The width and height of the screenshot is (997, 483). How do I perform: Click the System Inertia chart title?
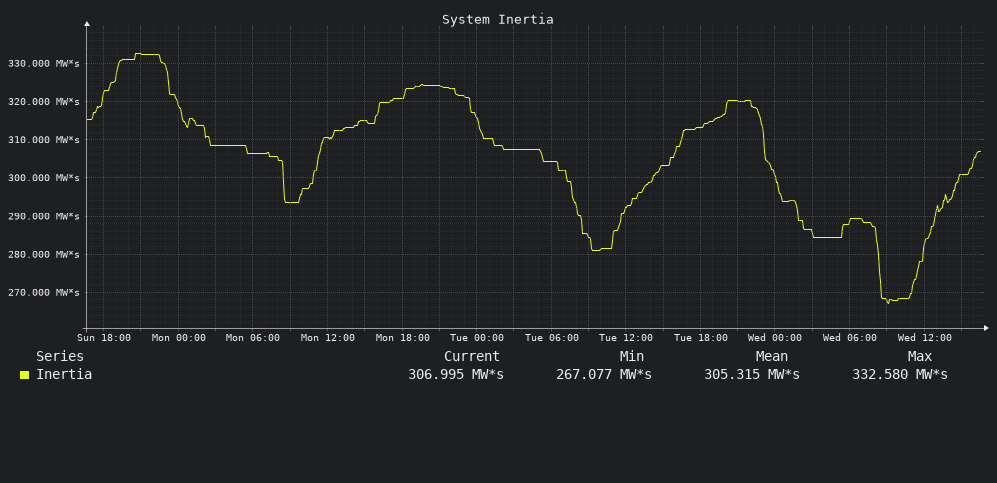[497, 20]
